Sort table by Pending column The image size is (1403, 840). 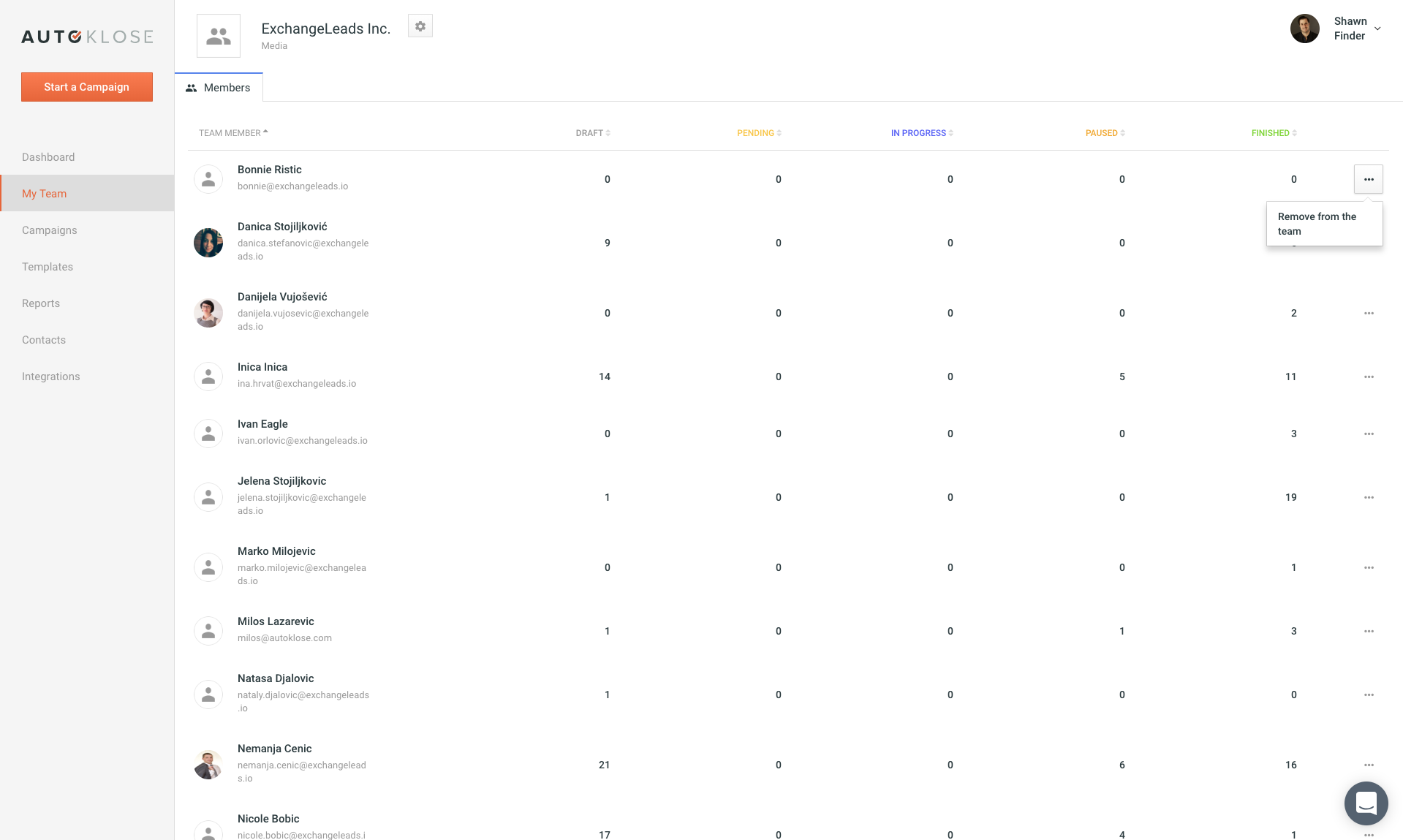(x=758, y=133)
